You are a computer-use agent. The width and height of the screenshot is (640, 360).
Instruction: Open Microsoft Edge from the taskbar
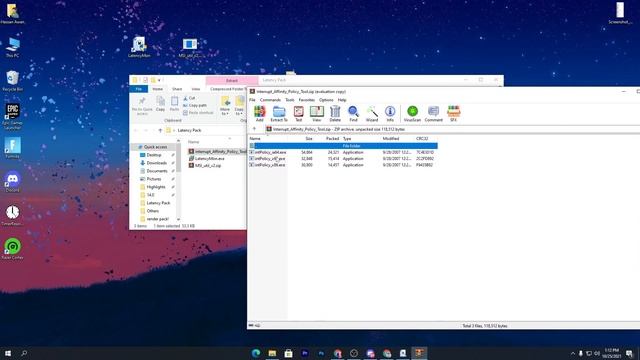coord(256,353)
